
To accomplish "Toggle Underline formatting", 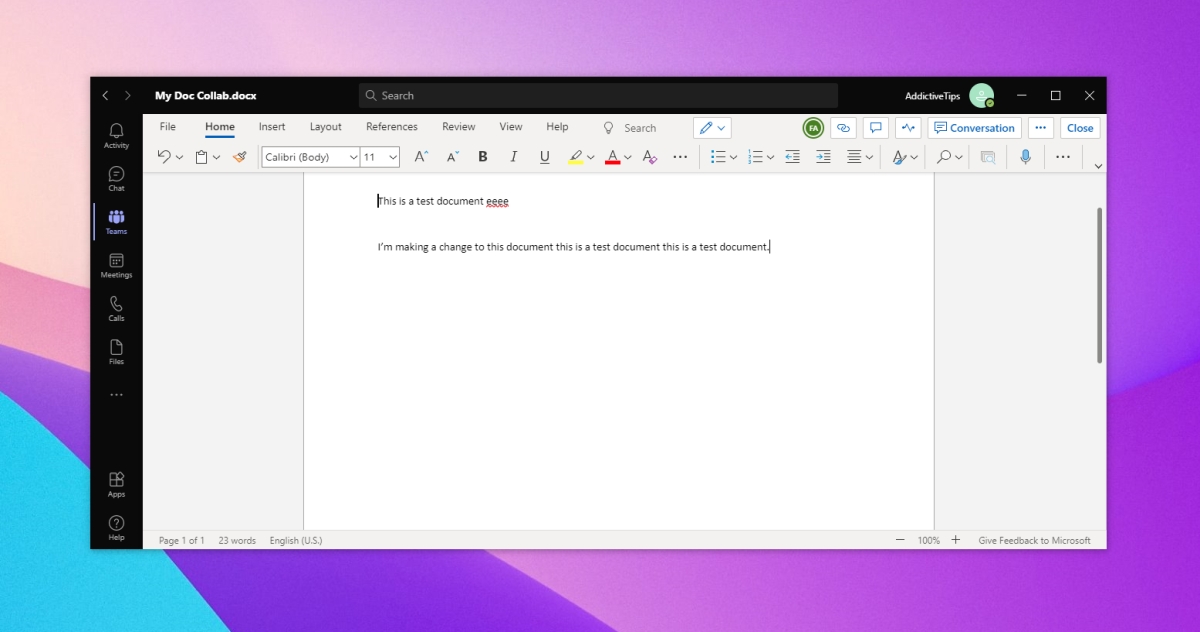I will (x=545, y=157).
